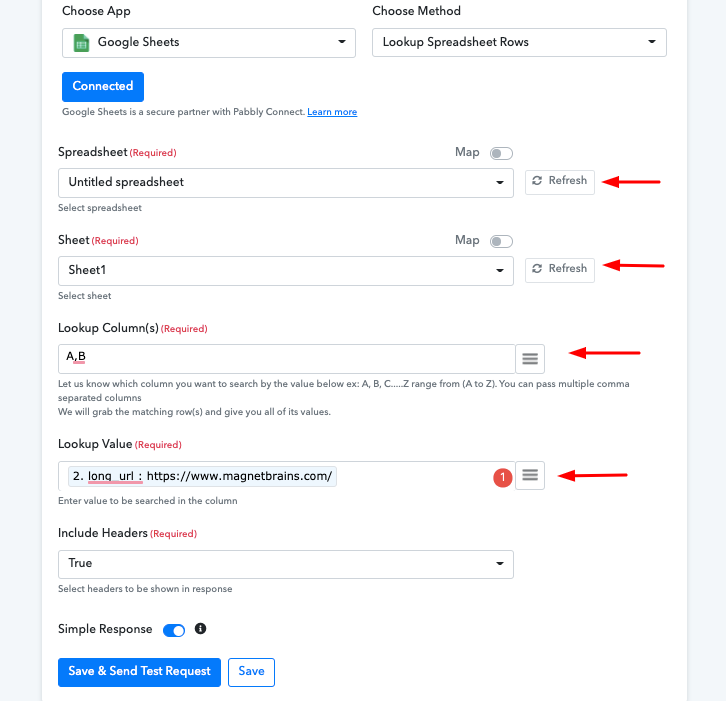The height and width of the screenshot is (701, 726).
Task: Open the Include Headers True dropdown
Action: (x=285, y=564)
